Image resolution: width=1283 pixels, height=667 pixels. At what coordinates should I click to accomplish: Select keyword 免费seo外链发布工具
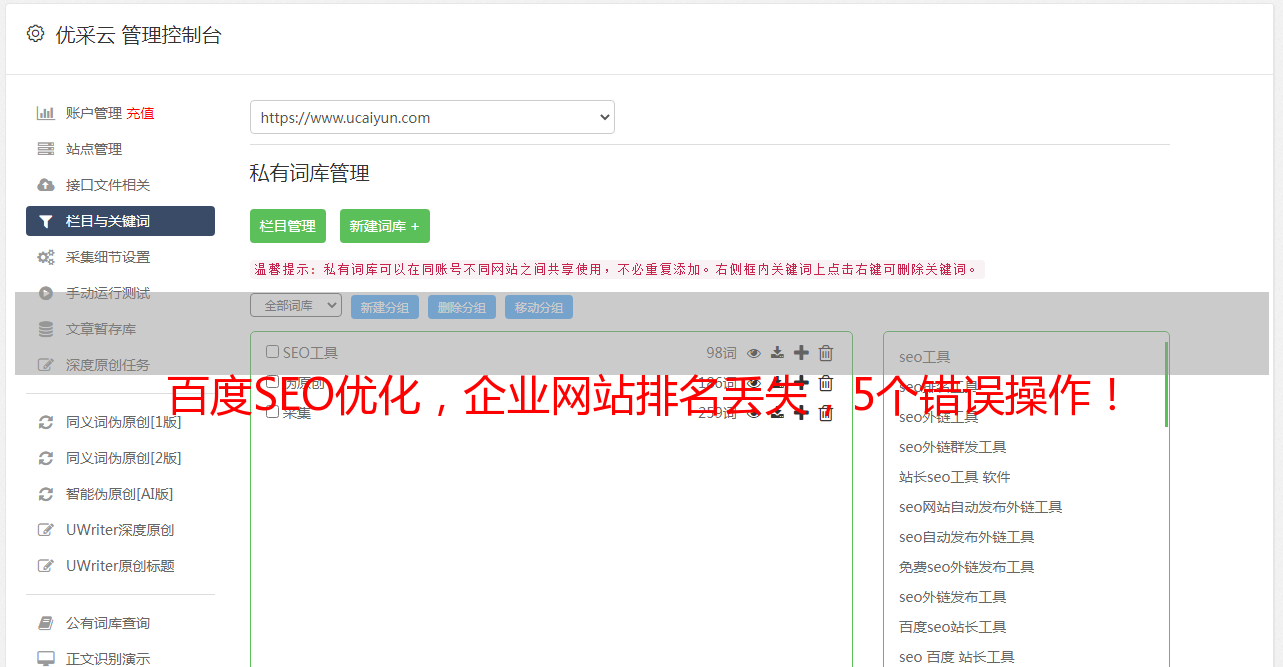[966, 567]
